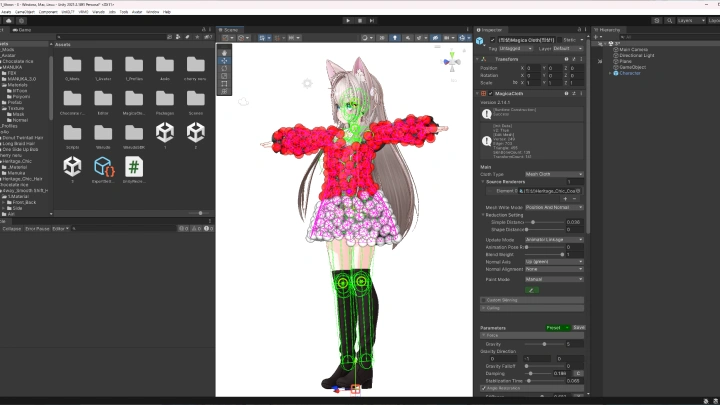Click the prefab asset with the curly braces icon
Image resolution: width=720 pixels, height=405 pixels.
point(103,167)
